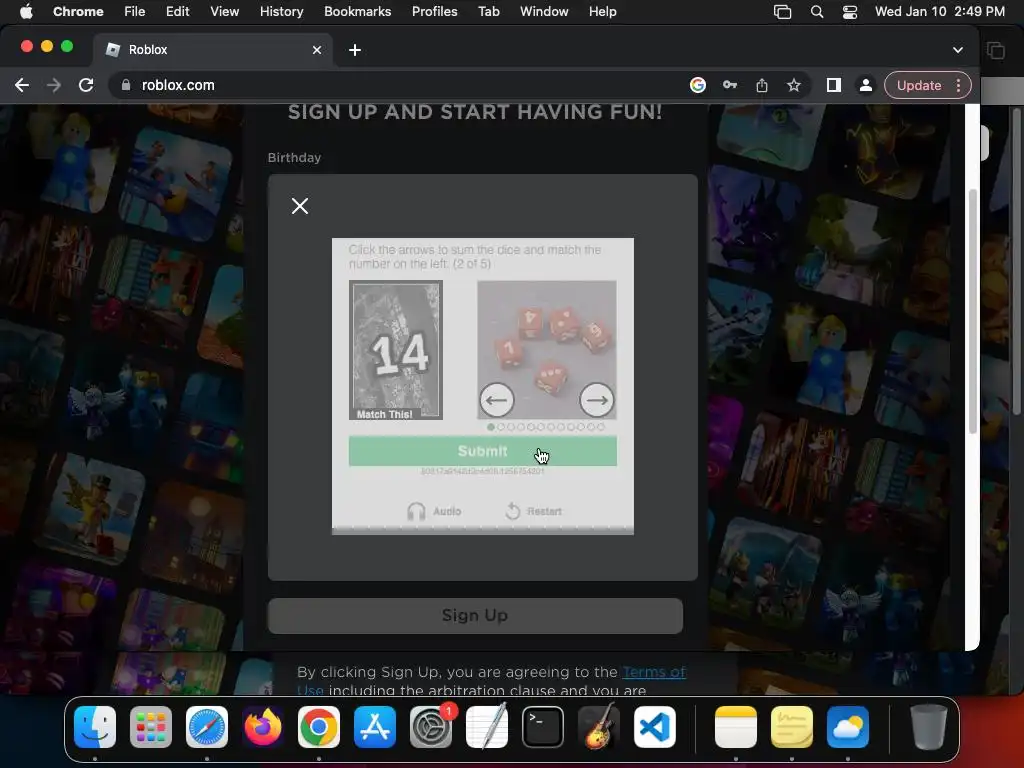The width and height of the screenshot is (1024, 768).
Task: Reload the roblox.com page
Action: pos(86,86)
